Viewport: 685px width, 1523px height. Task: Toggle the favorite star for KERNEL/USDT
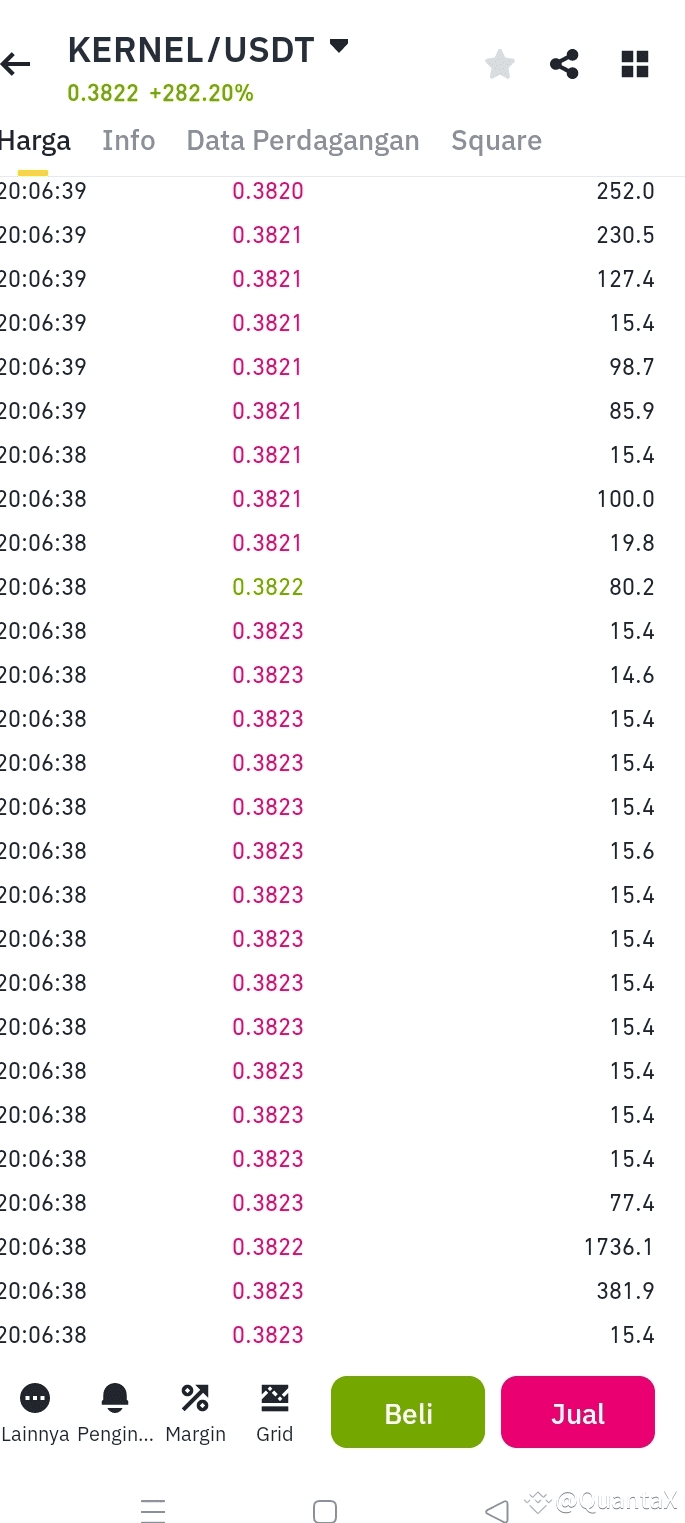coord(499,65)
